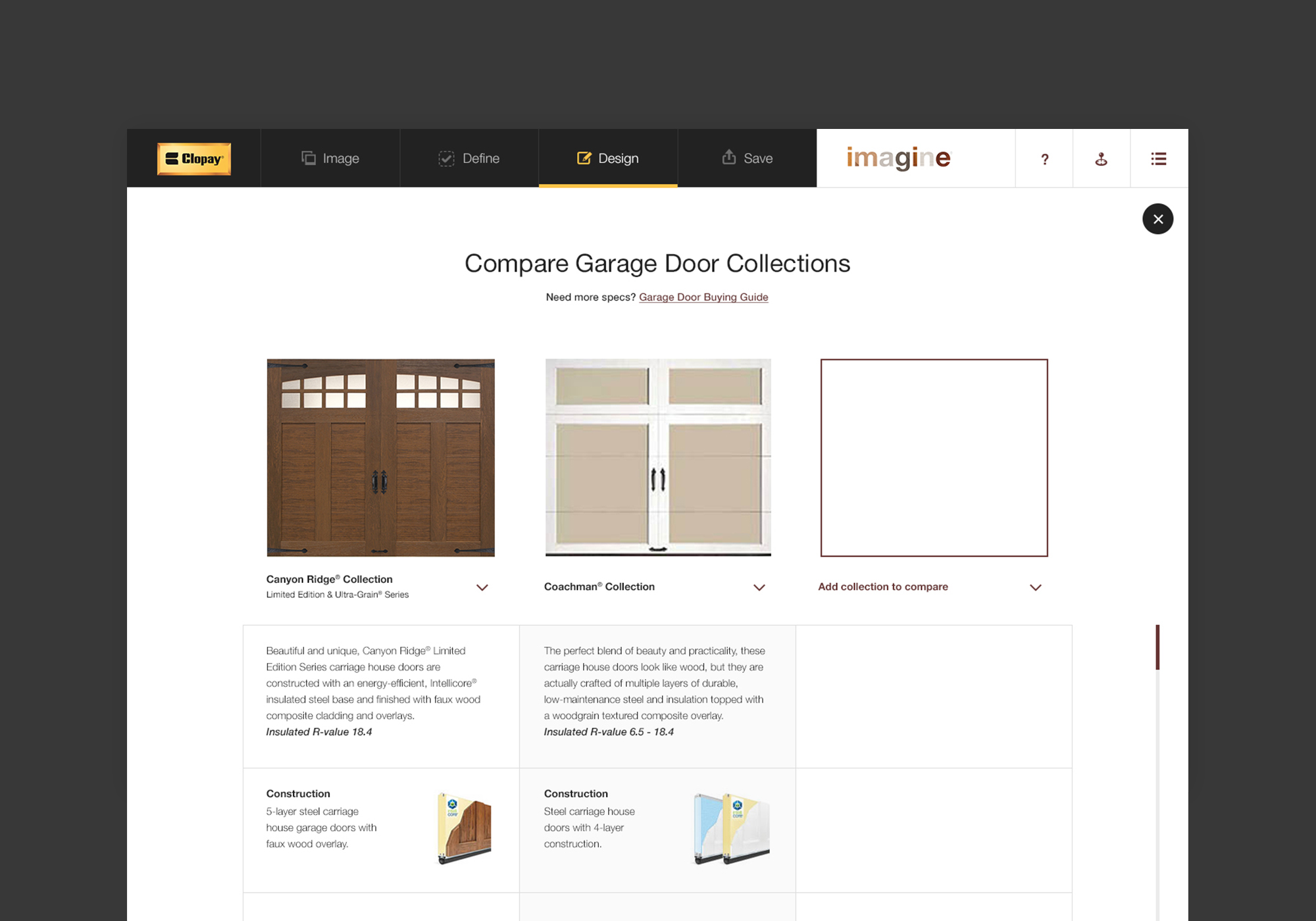Select the Canyon Ridge door thumbnail
The image size is (1316, 921).
point(380,458)
